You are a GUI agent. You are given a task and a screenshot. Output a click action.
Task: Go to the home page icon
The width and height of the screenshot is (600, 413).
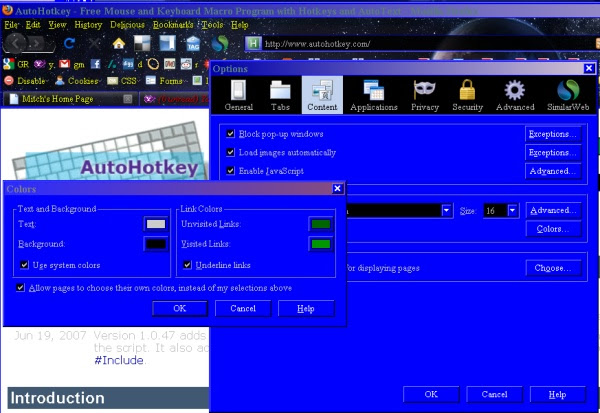coord(119,43)
